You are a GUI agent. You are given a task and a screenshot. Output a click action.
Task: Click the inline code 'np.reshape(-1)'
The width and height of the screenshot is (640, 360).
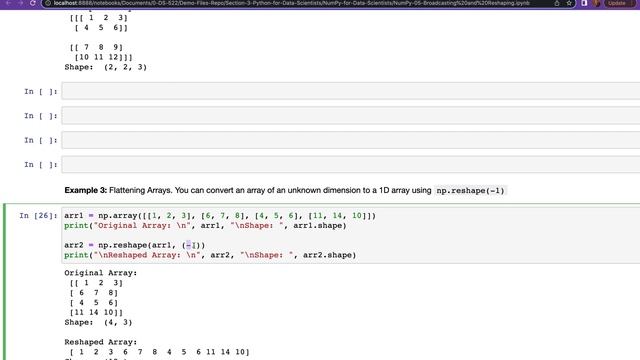click(470, 191)
